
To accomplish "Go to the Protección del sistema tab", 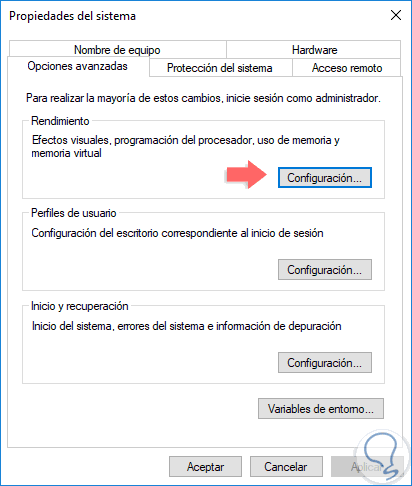I will click(x=220, y=68).
